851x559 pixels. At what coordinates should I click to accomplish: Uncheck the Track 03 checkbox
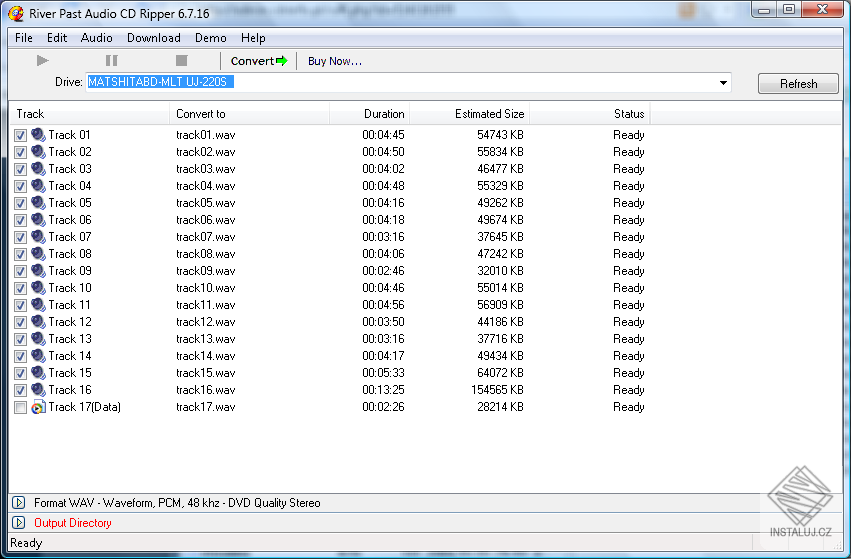point(20,169)
